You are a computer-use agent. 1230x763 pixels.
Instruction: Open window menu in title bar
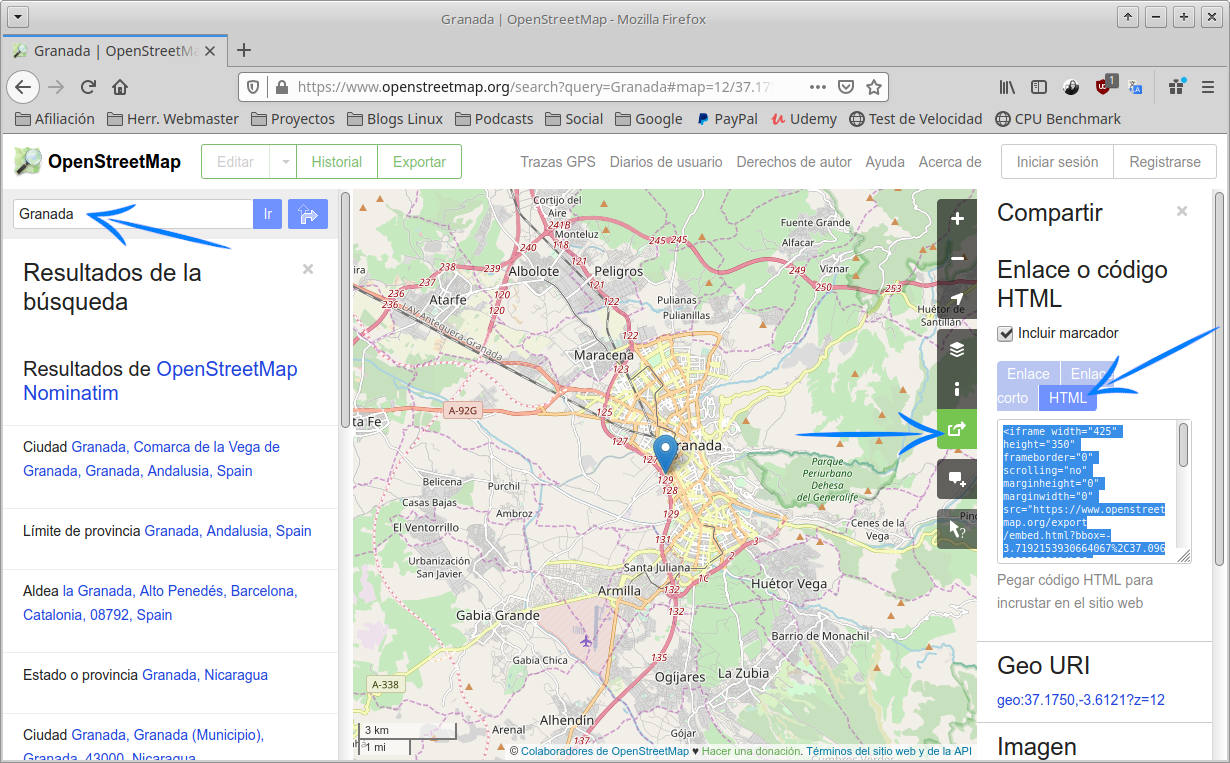point(19,17)
